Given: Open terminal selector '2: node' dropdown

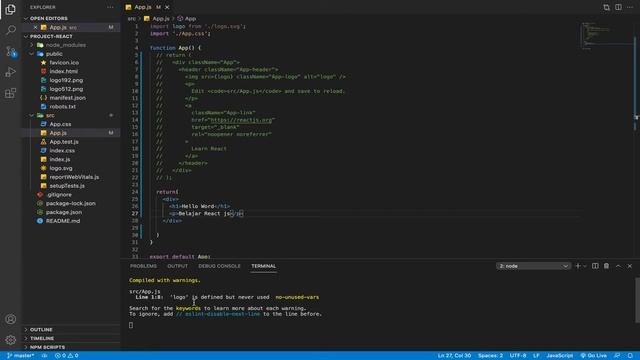Looking at the screenshot, I should click(533, 266).
